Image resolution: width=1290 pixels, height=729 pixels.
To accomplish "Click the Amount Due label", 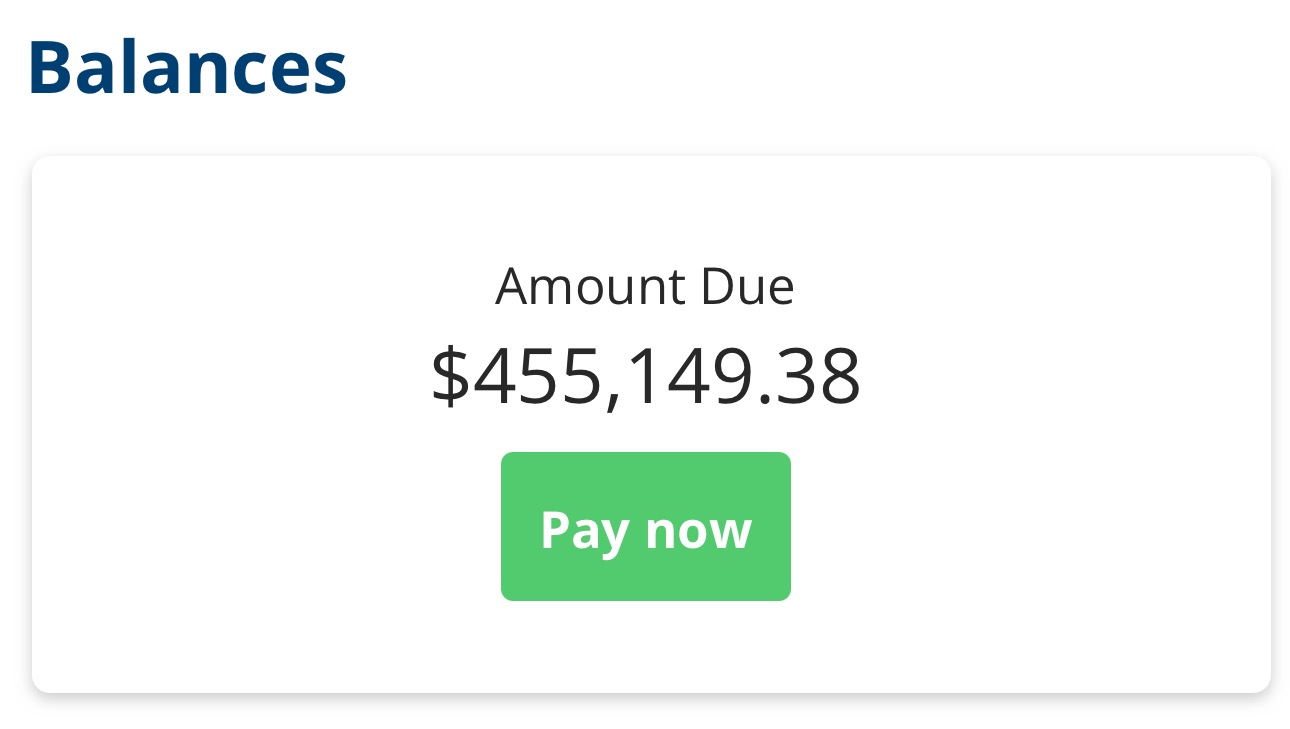I will tap(645, 287).
